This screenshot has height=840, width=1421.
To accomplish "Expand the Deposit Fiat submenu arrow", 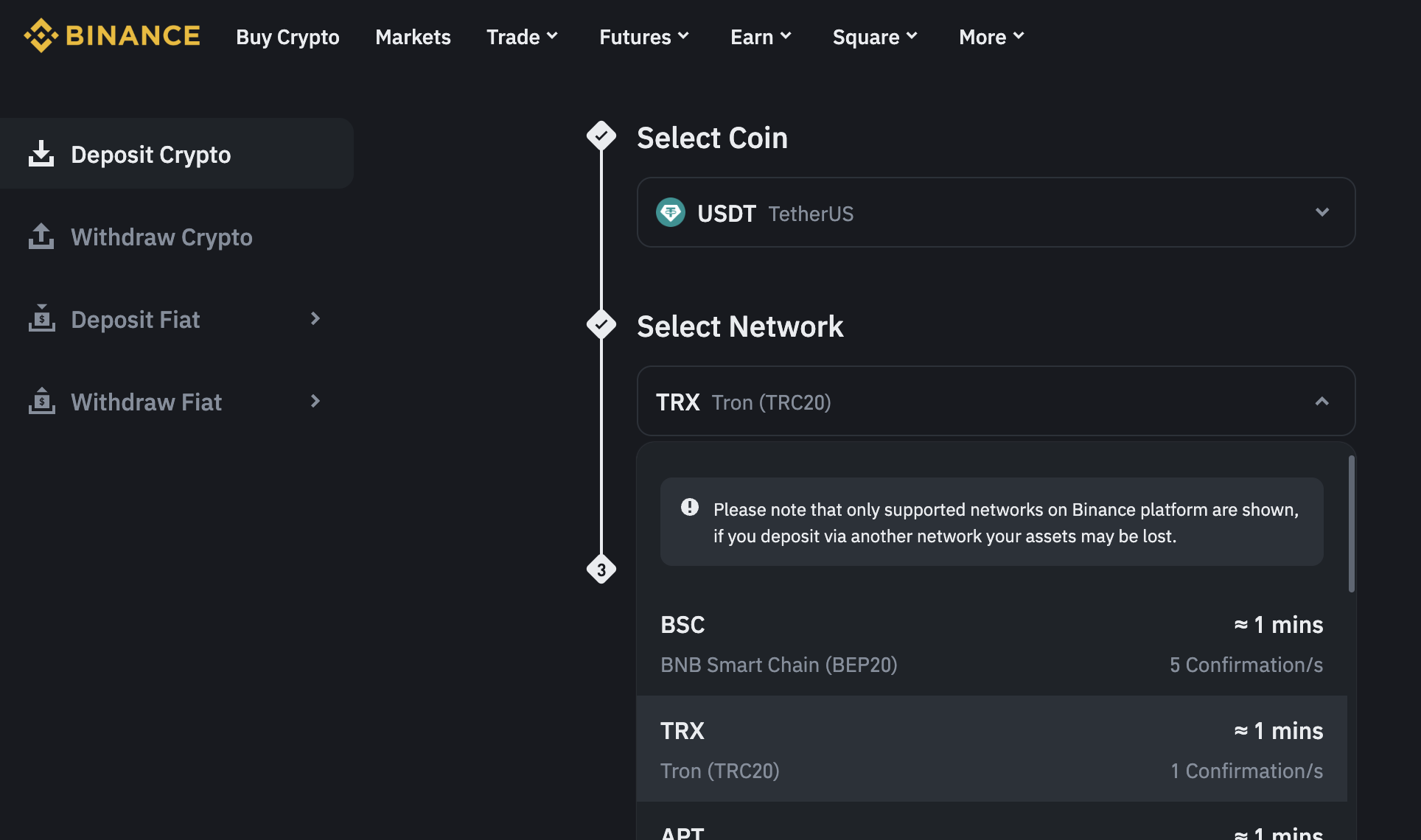I will [315, 318].
